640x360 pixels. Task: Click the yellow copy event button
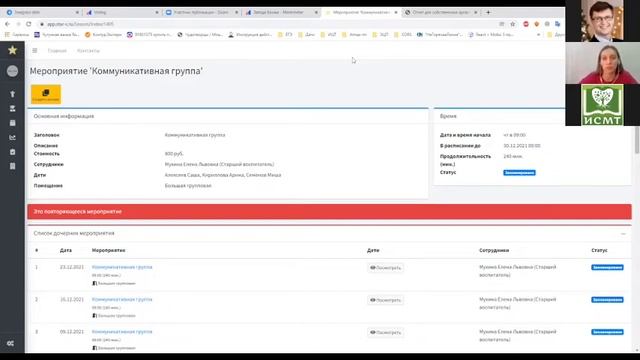pyautogui.click(x=46, y=94)
